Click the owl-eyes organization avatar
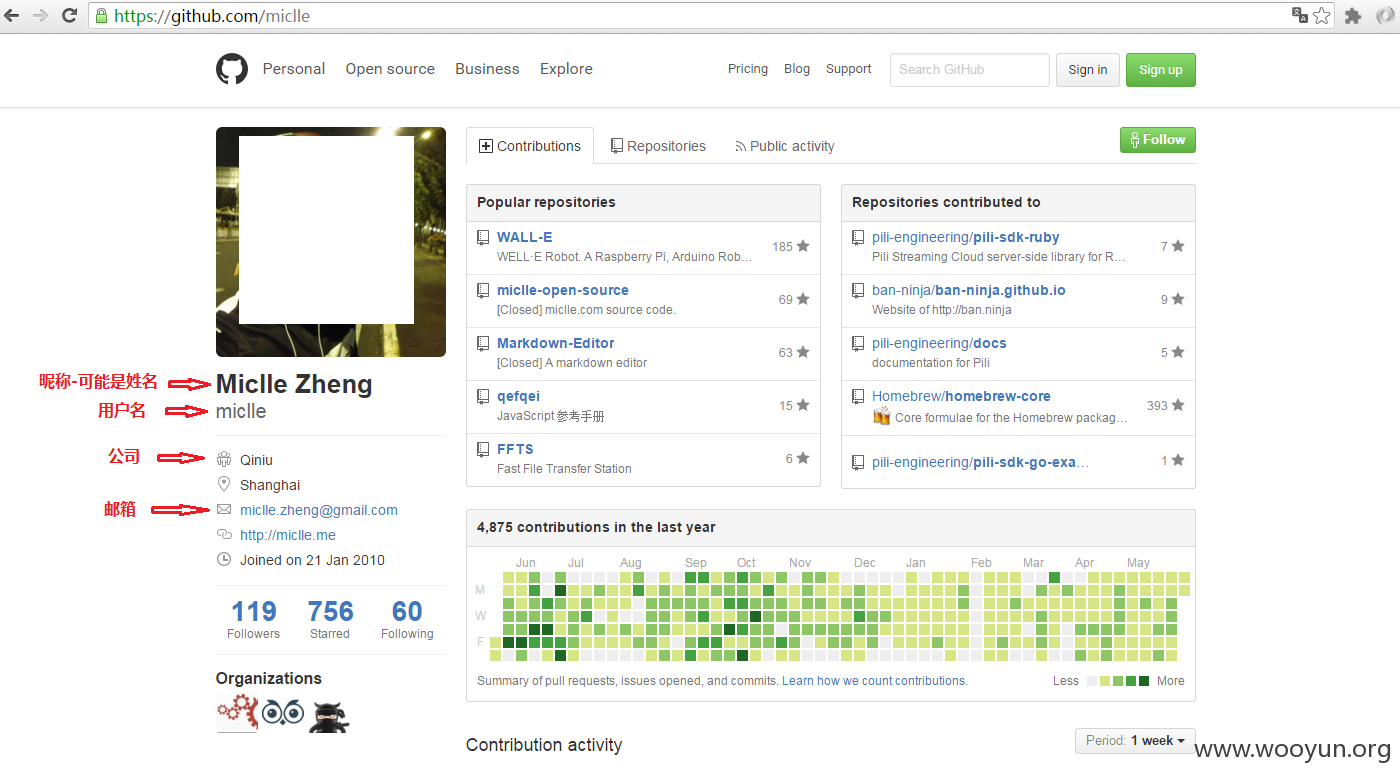 click(x=283, y=715)
